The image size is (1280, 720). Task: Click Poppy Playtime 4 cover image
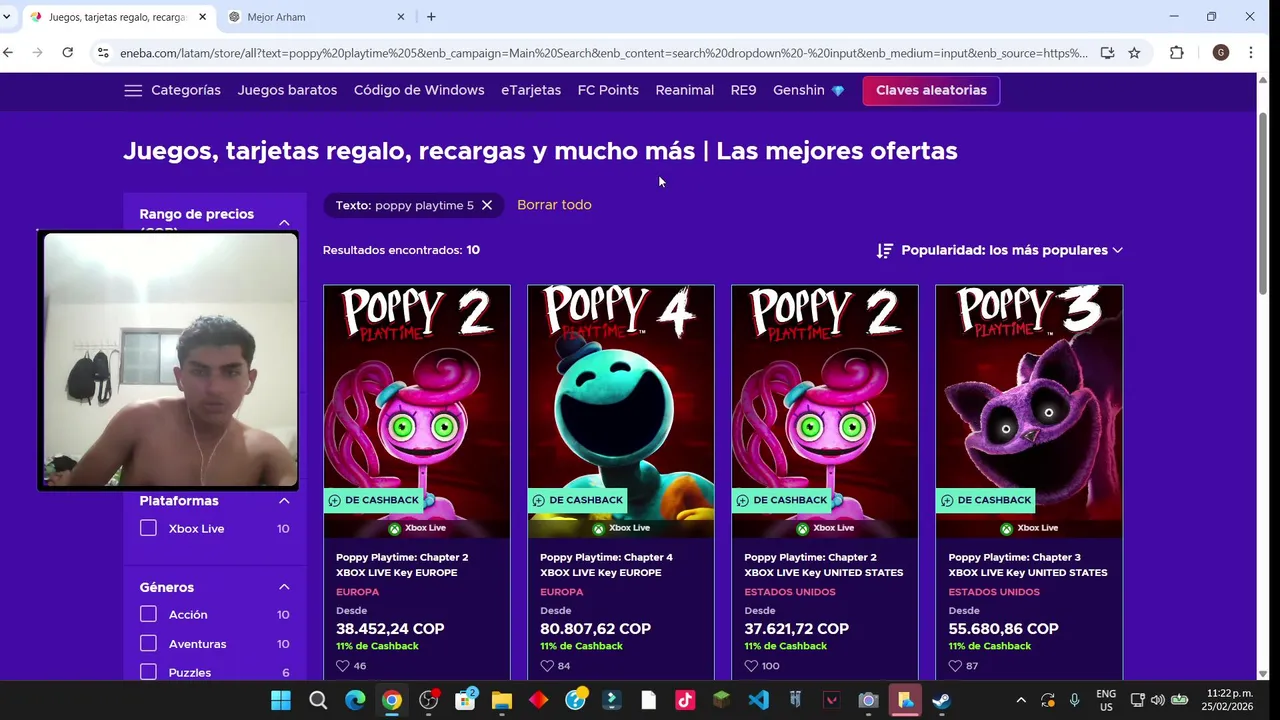pyautogui.click(x=621, y=410)
